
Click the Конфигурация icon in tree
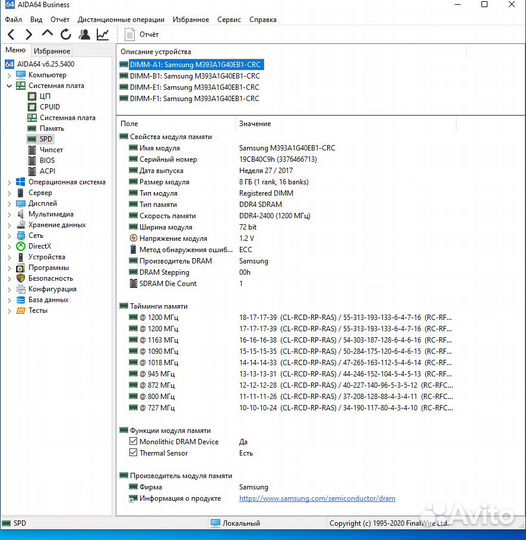pos(21,289)
